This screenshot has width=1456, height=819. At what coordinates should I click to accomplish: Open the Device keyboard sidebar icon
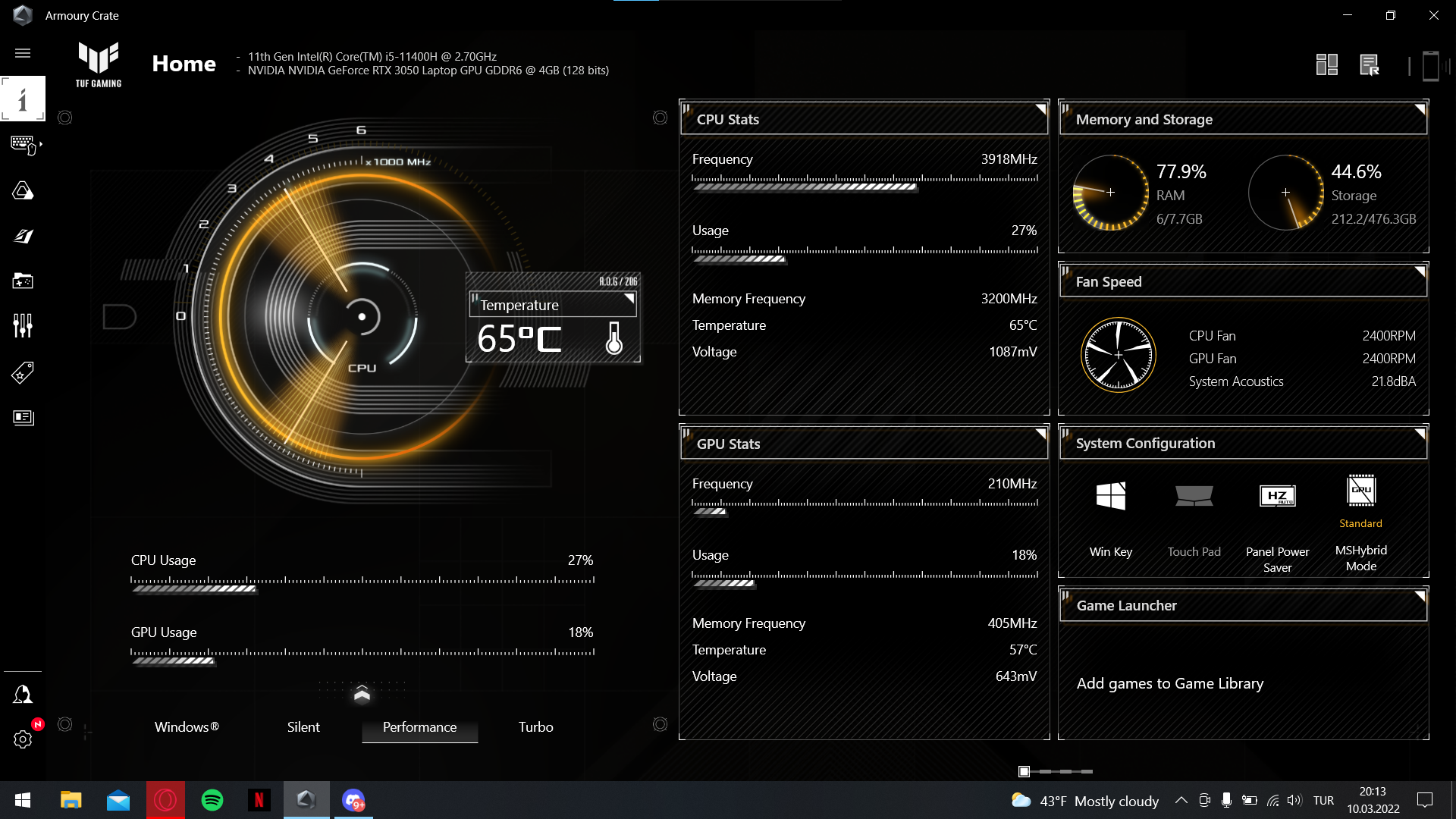[x=23, y=144]
